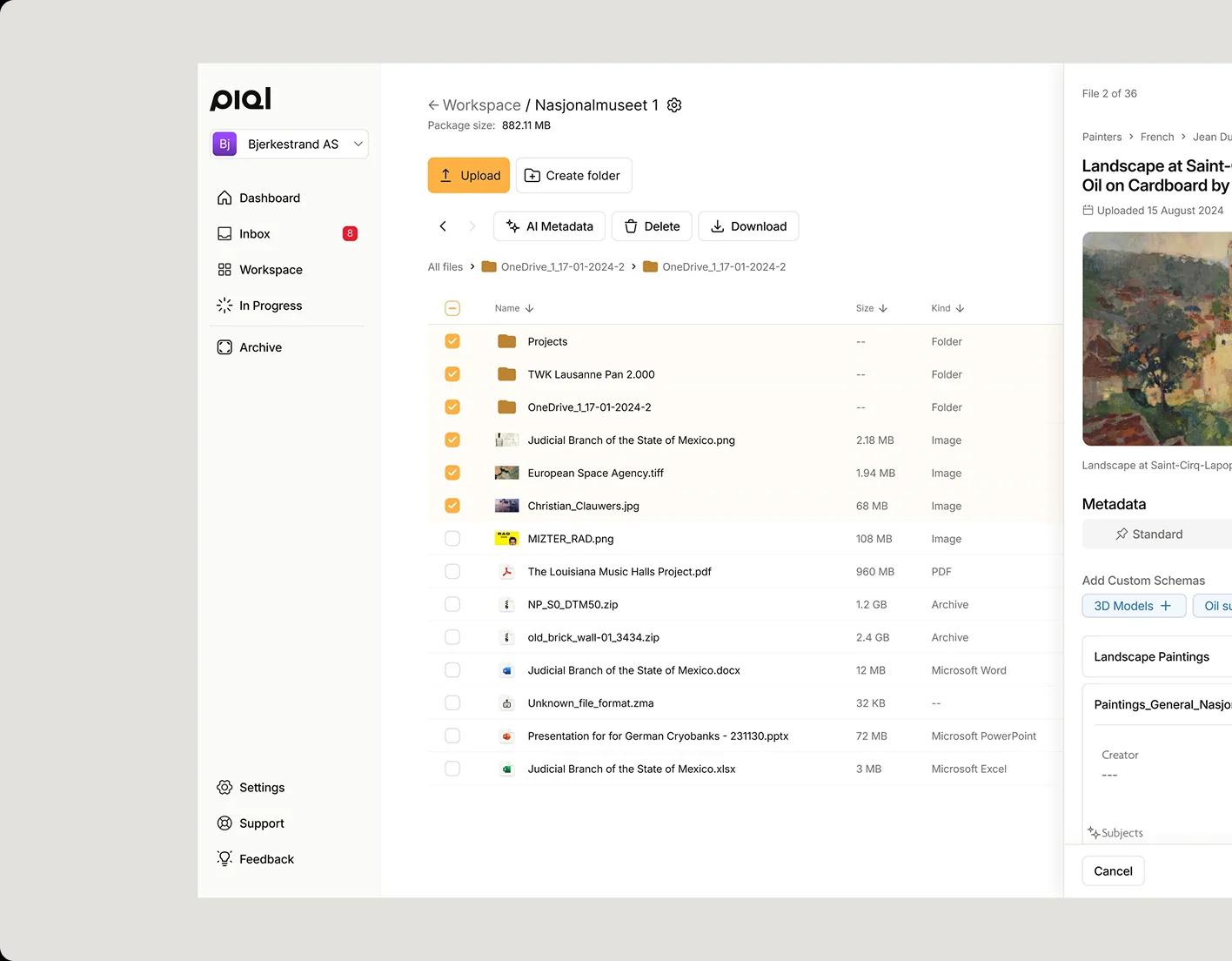Click the PowerPoint icon for German Cryobanks file
The image size is (1232, 961).
coord(506,736)
